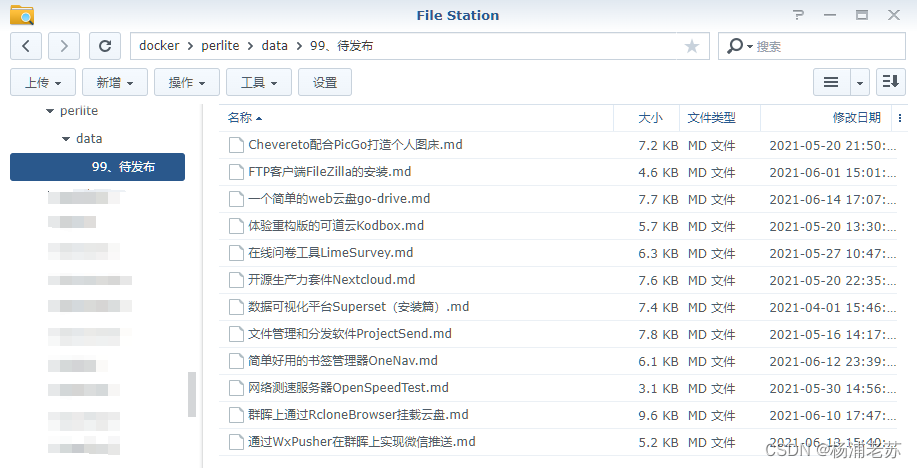Open the 工具 tools dropdown
The height and width of the screenshot is (468, 917).
tap(258, 82)
